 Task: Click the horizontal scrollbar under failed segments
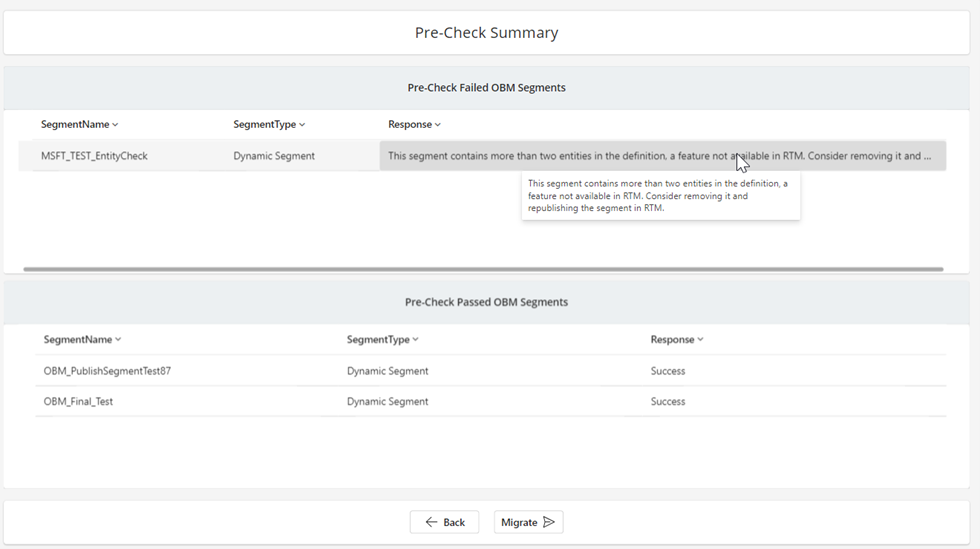point(483,269)
